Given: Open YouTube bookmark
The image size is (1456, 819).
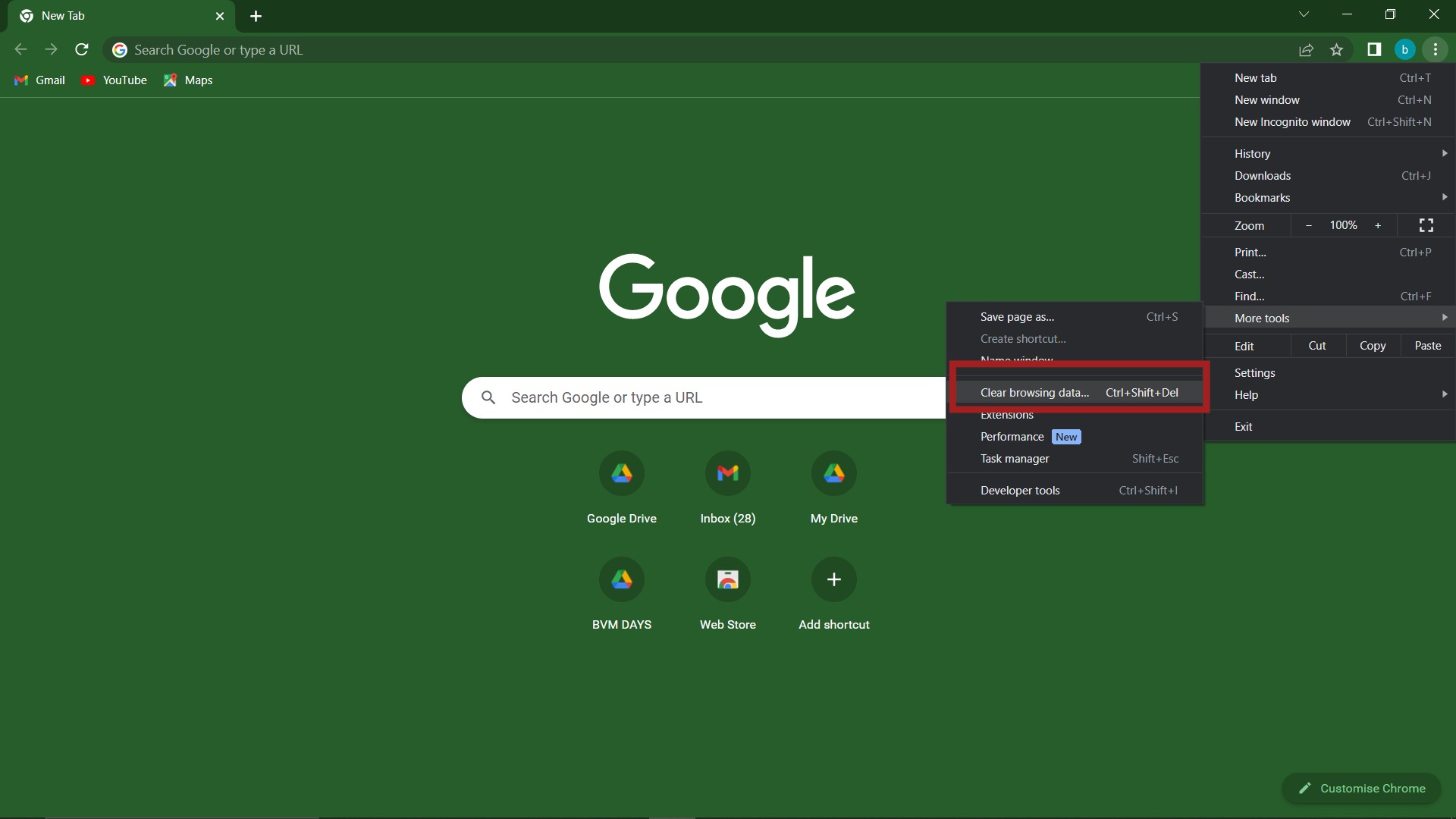Looking at the screenshot, I should pos(115,80).
